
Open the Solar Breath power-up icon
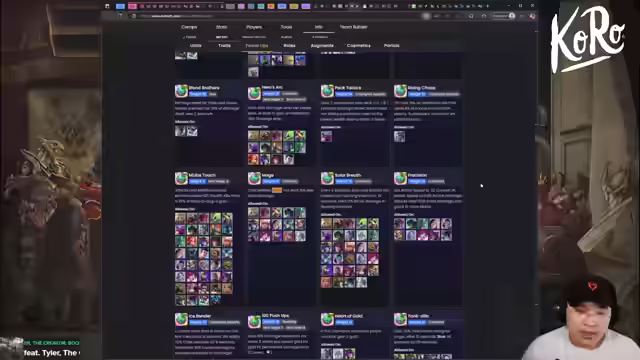point(327,178)
